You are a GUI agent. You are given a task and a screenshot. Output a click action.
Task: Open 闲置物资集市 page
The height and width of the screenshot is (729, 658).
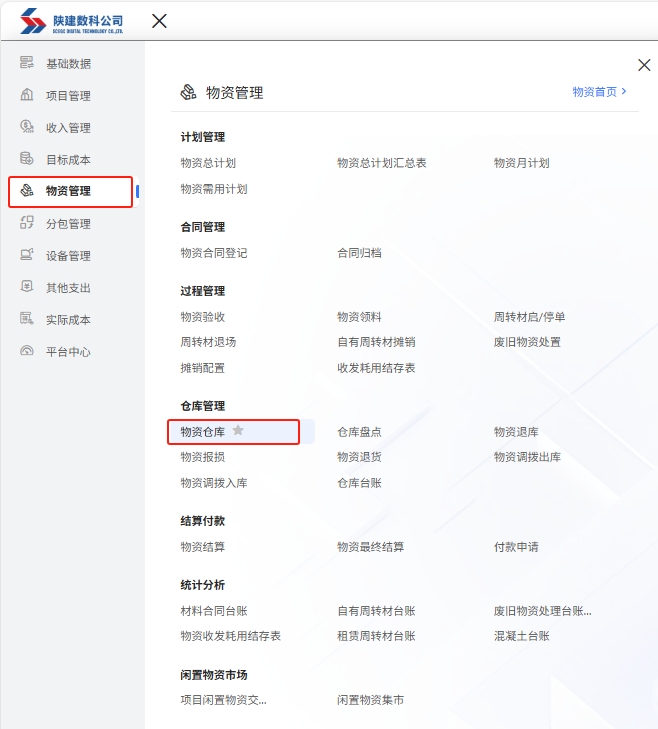pos(370,700)
